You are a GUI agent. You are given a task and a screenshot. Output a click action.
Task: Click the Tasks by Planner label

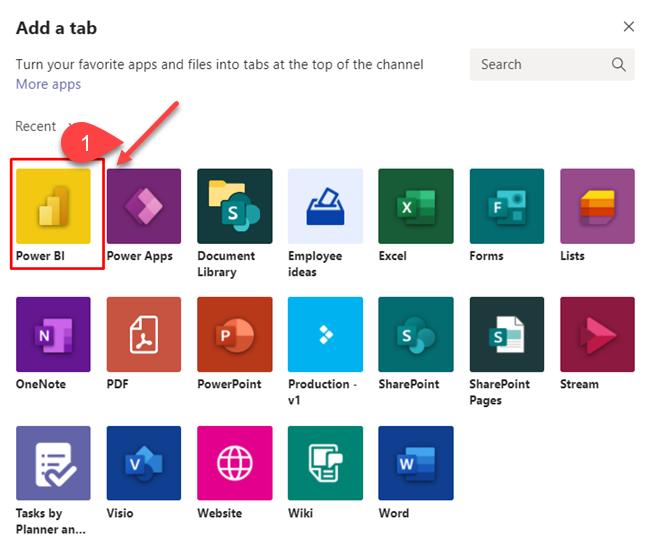(x=51, y=521)
